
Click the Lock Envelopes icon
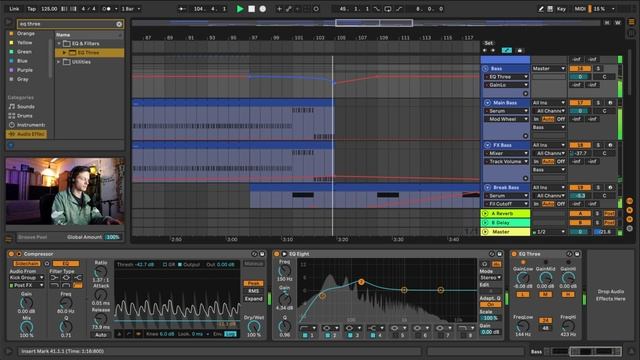click(x=520, y=51)
